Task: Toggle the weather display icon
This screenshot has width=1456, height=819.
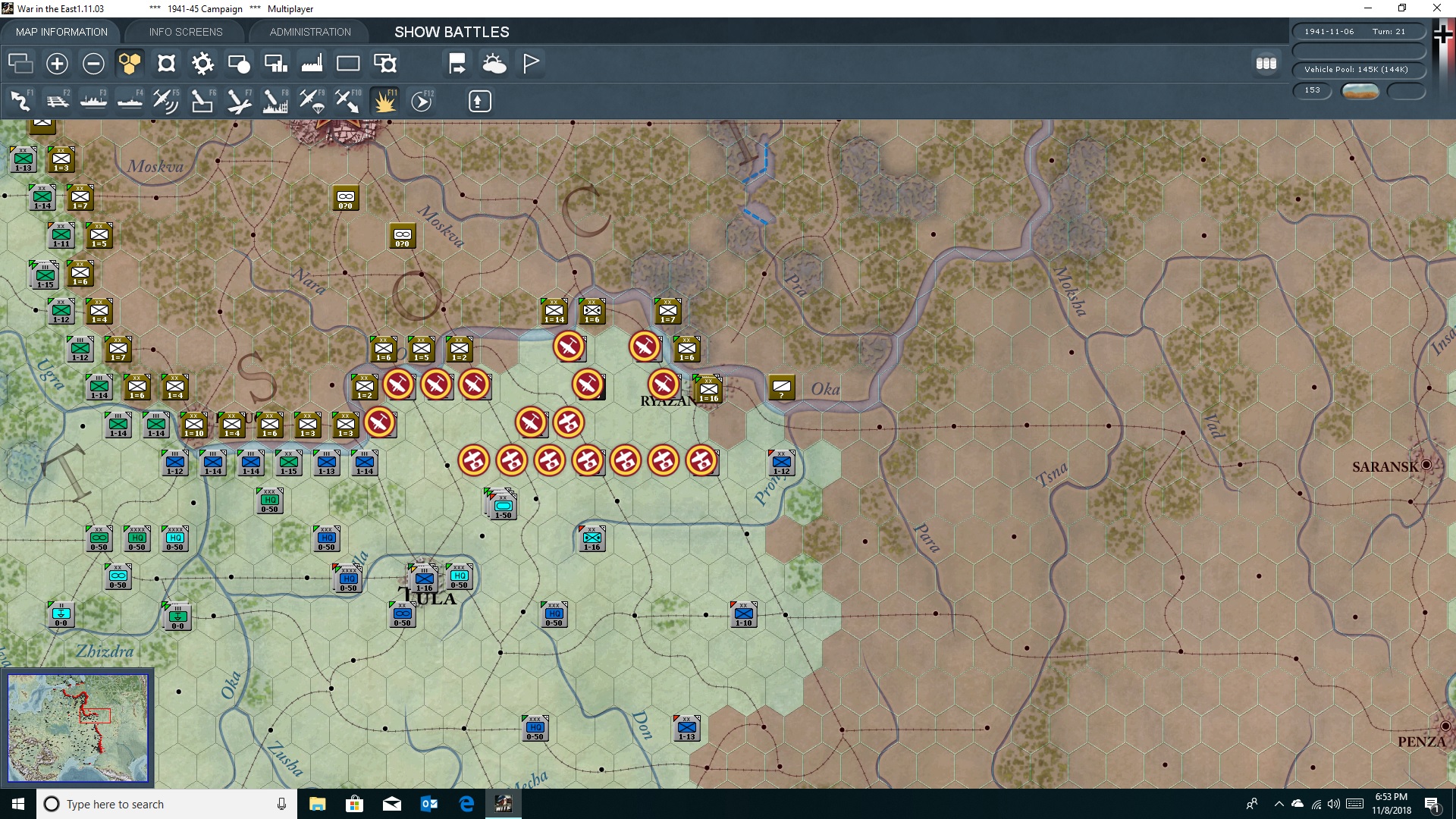Action: 494,64
